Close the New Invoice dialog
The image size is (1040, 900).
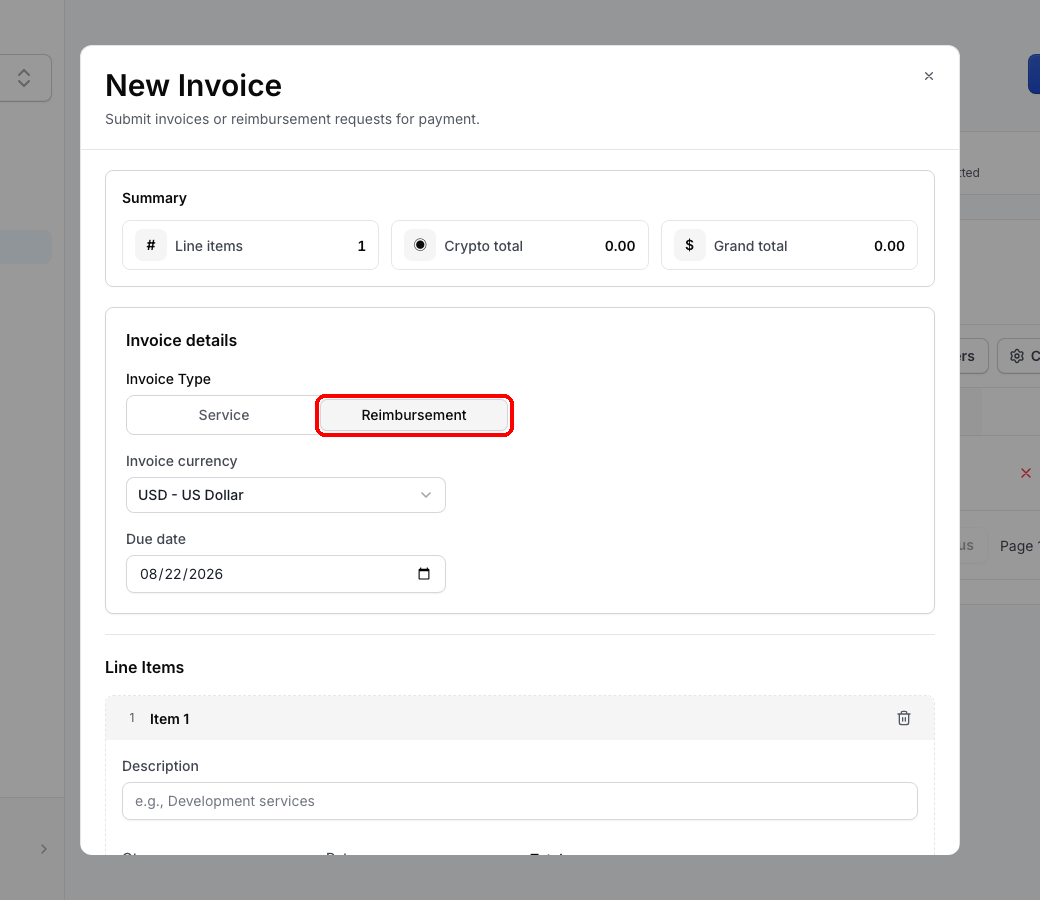click(x=929, y=76)
